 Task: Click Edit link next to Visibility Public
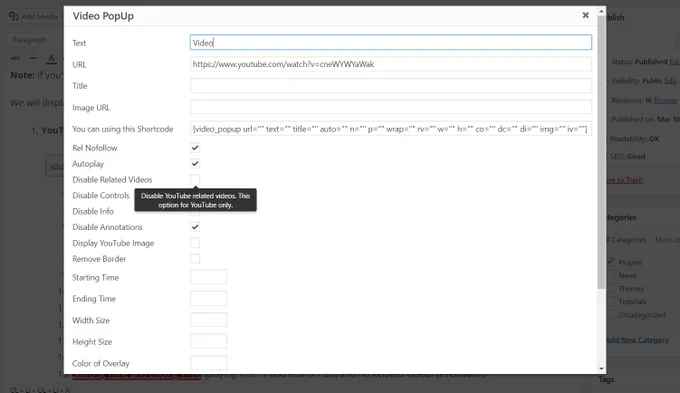point(670,81)
